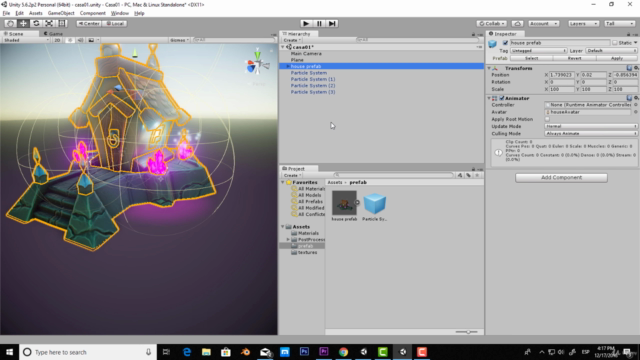
Task: Open Transform component settings gear
Action: (x=636, y=68)
